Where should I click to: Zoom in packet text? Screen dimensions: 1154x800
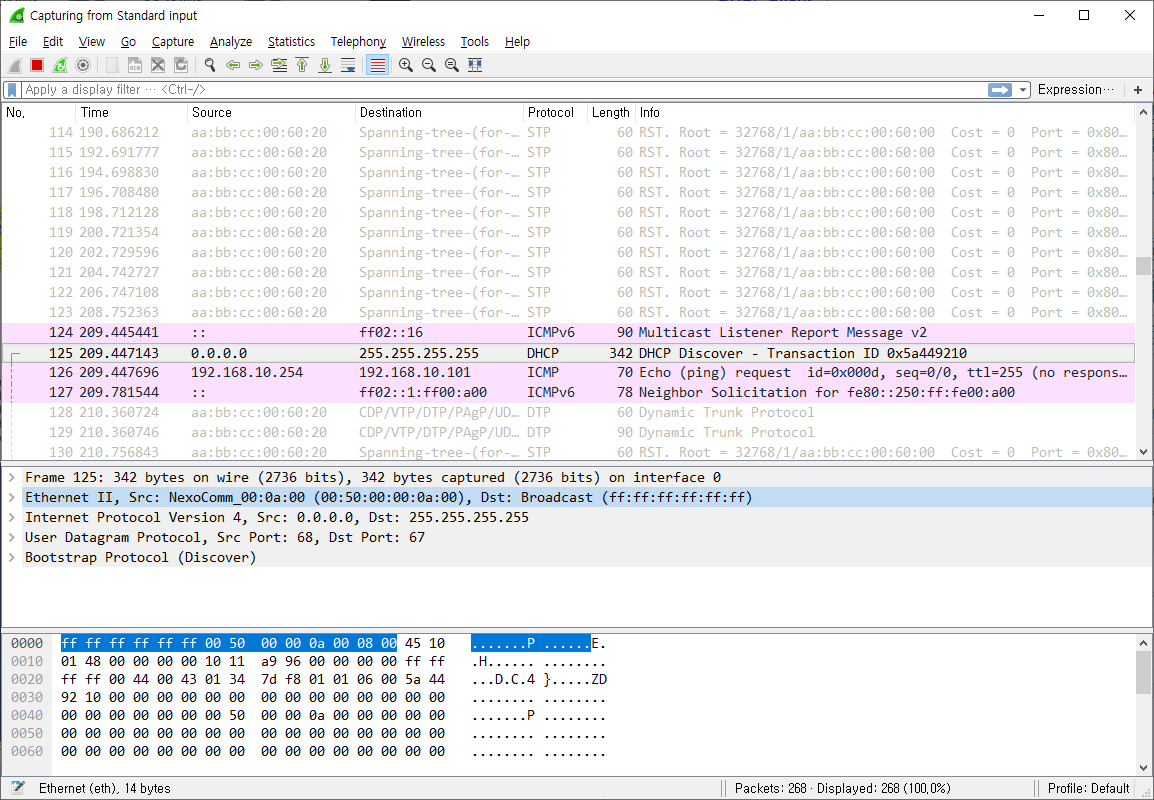[406, 66]
